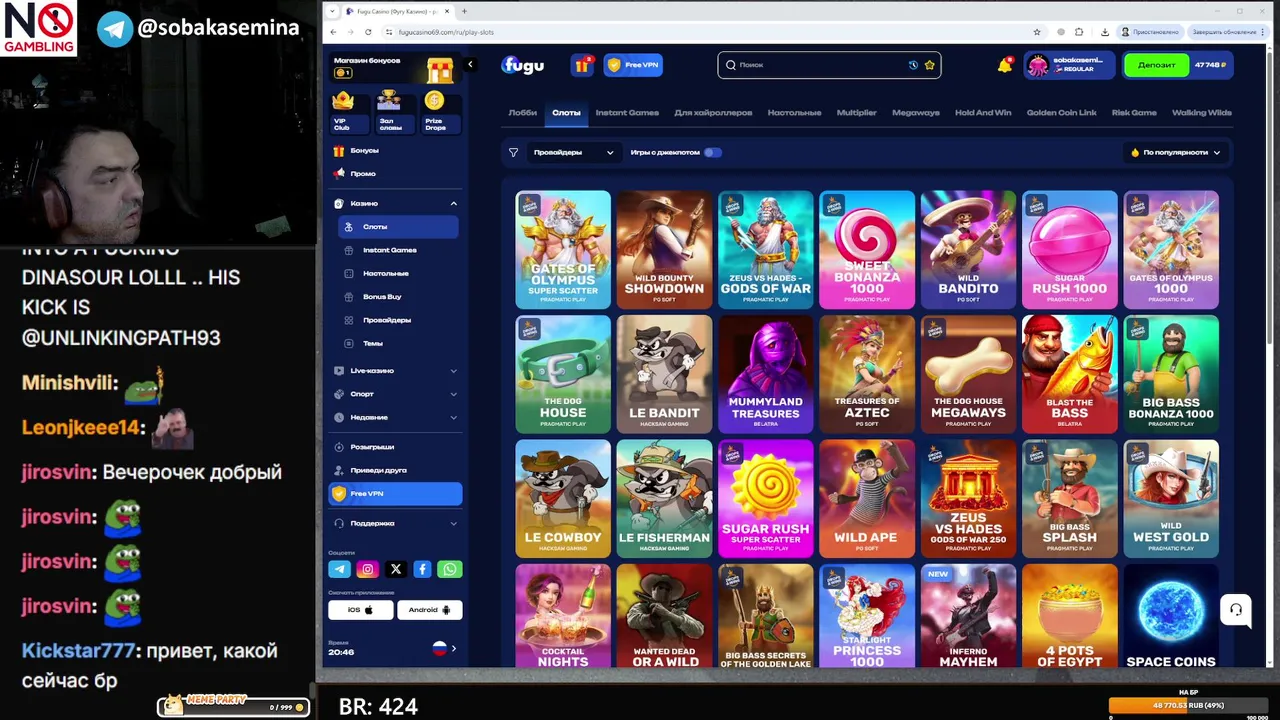
Task: Switch to the Лобби tab
Action: pos(522,113)
